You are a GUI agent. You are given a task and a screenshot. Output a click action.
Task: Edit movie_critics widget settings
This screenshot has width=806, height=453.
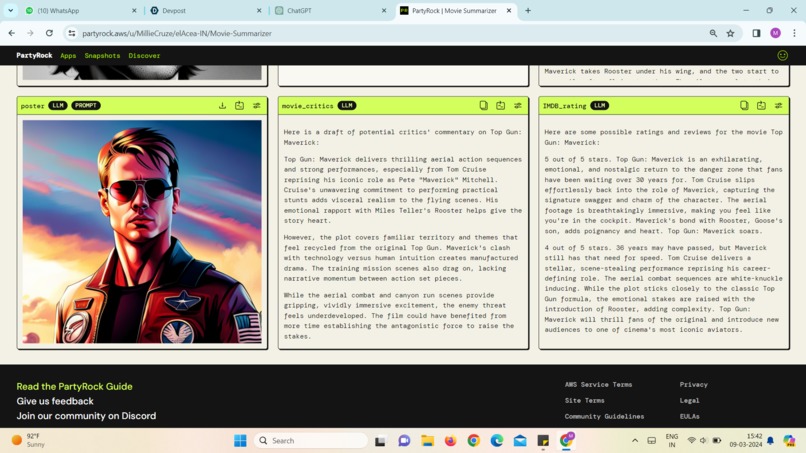click(x=518, y=105)
